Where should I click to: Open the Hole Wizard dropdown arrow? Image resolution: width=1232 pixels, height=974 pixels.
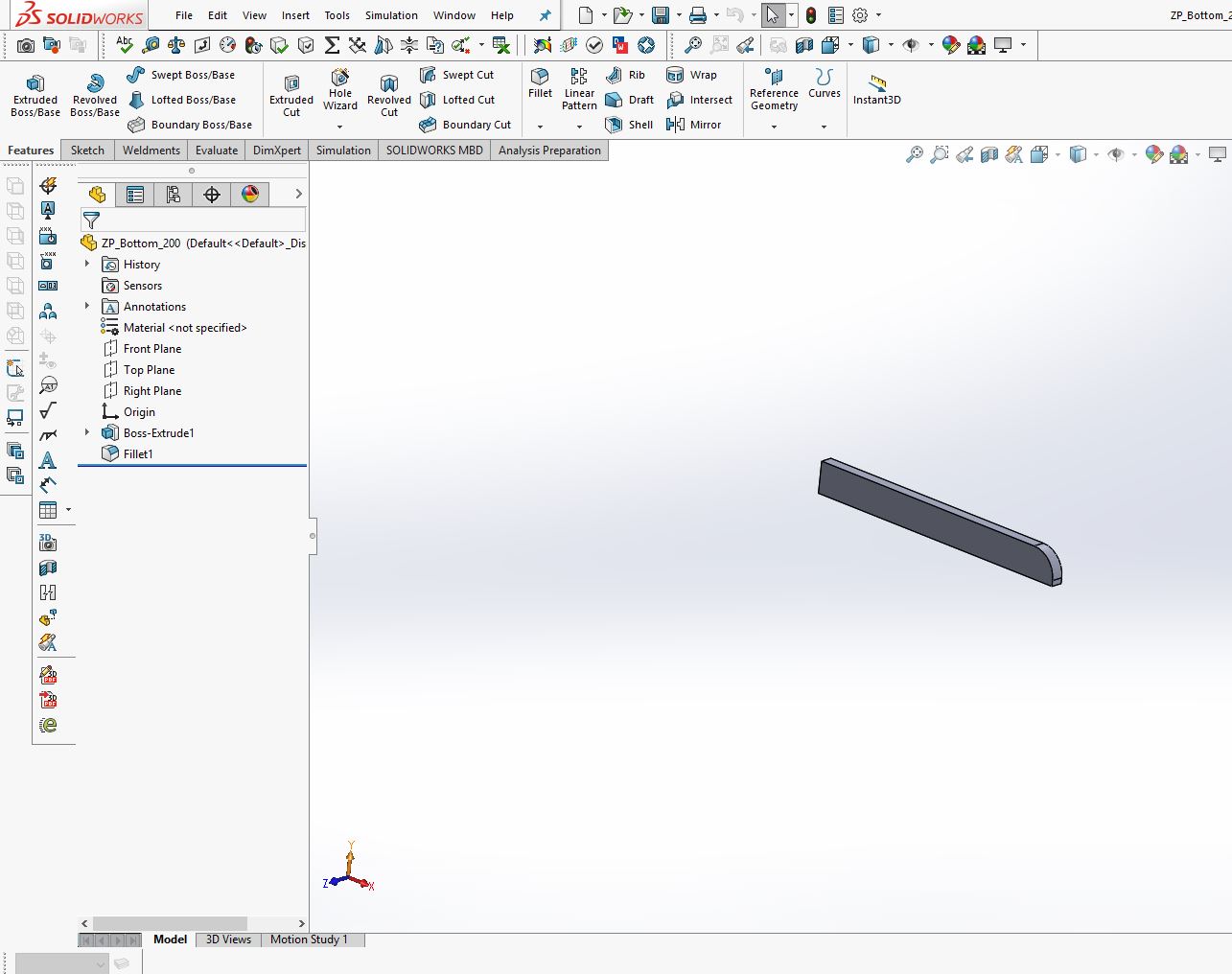pos(339,127)
